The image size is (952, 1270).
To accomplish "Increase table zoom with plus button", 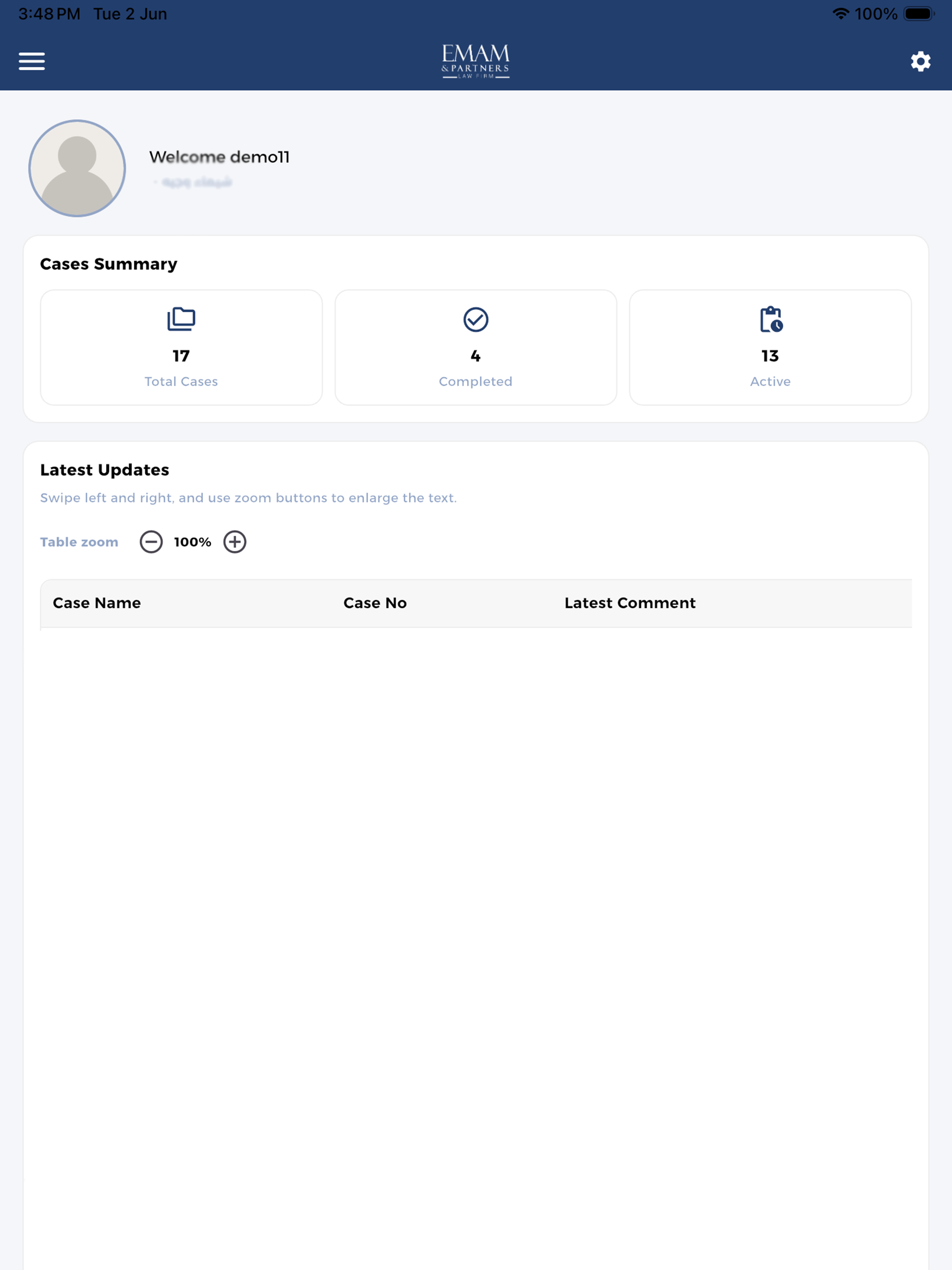I will pyautogui.click(x=235, y=542).
